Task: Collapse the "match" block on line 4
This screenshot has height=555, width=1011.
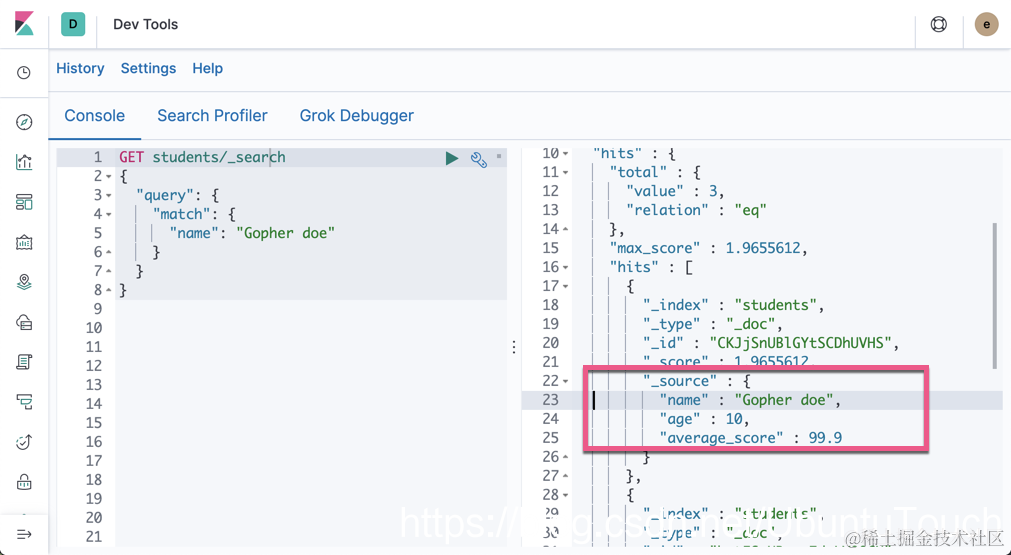Action: tap(108, 214)
